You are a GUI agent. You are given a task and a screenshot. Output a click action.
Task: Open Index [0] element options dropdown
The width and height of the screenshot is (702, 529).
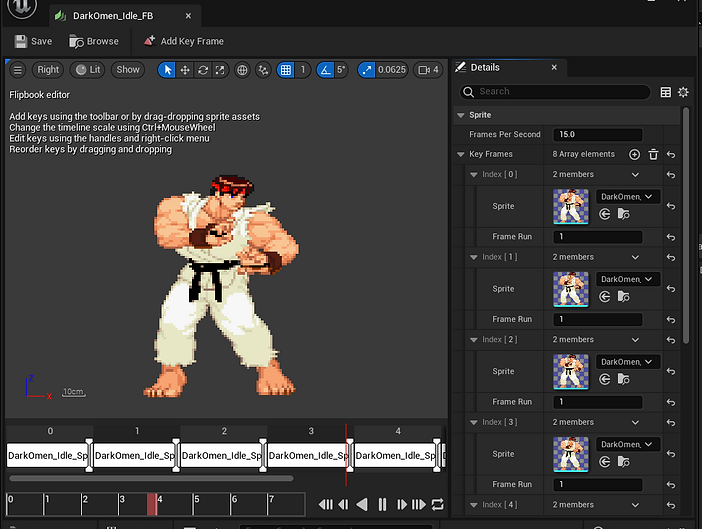coord(635,175)
